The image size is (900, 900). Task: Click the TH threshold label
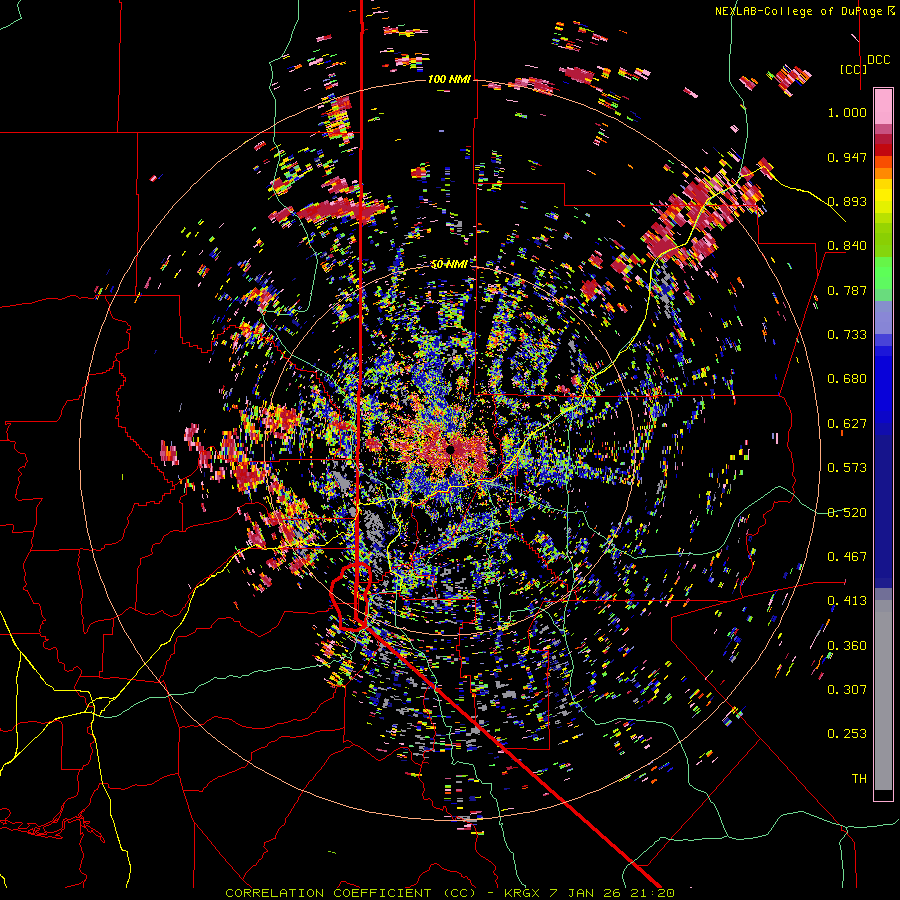(859, 779)
